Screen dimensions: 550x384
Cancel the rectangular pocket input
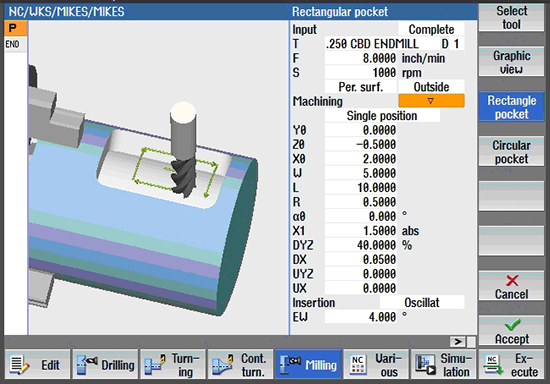click(511, 286)
